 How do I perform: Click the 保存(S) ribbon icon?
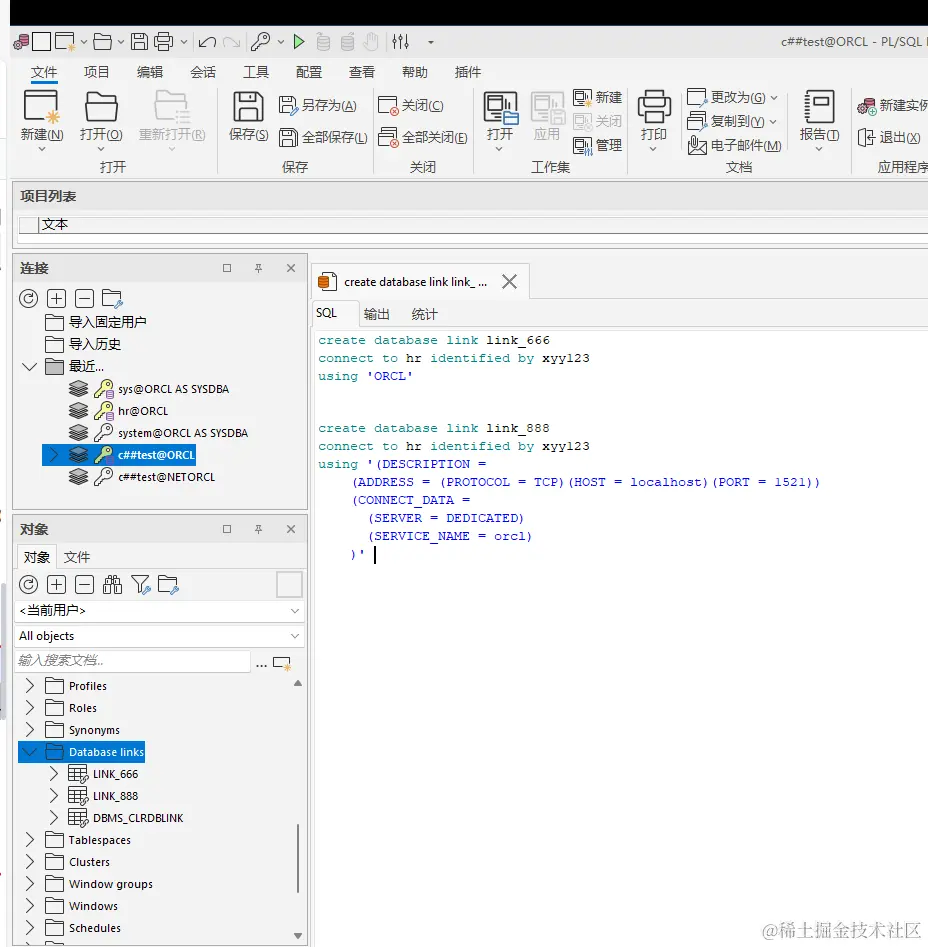[x=248, y=107]
